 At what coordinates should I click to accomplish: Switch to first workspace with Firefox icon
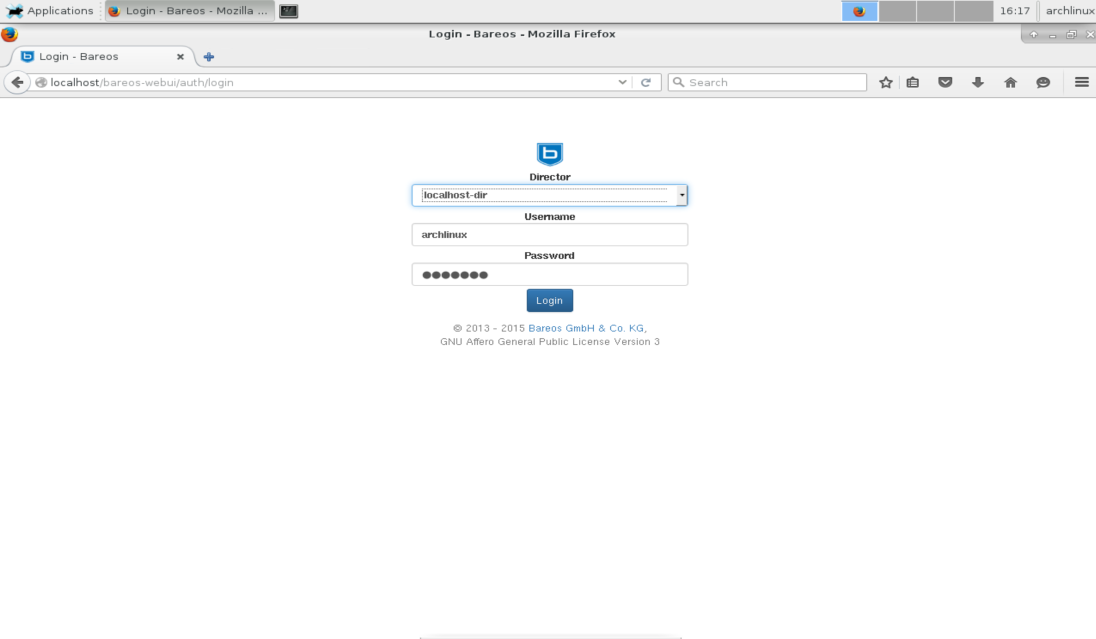point(859,11)
